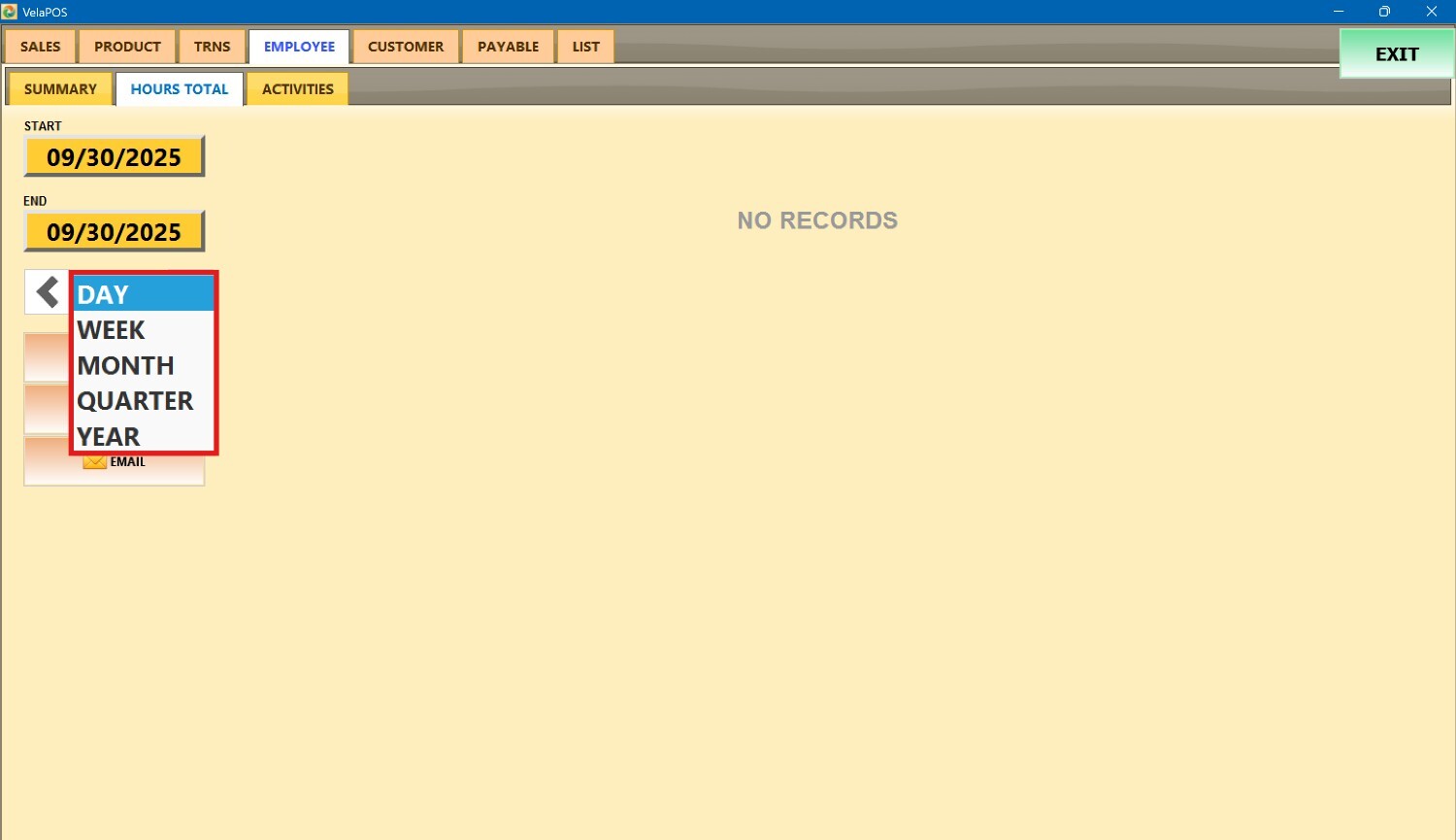Select QUARTER as the date range period
Viewport: 1456px width, 840px height.
tap(143, 401)
